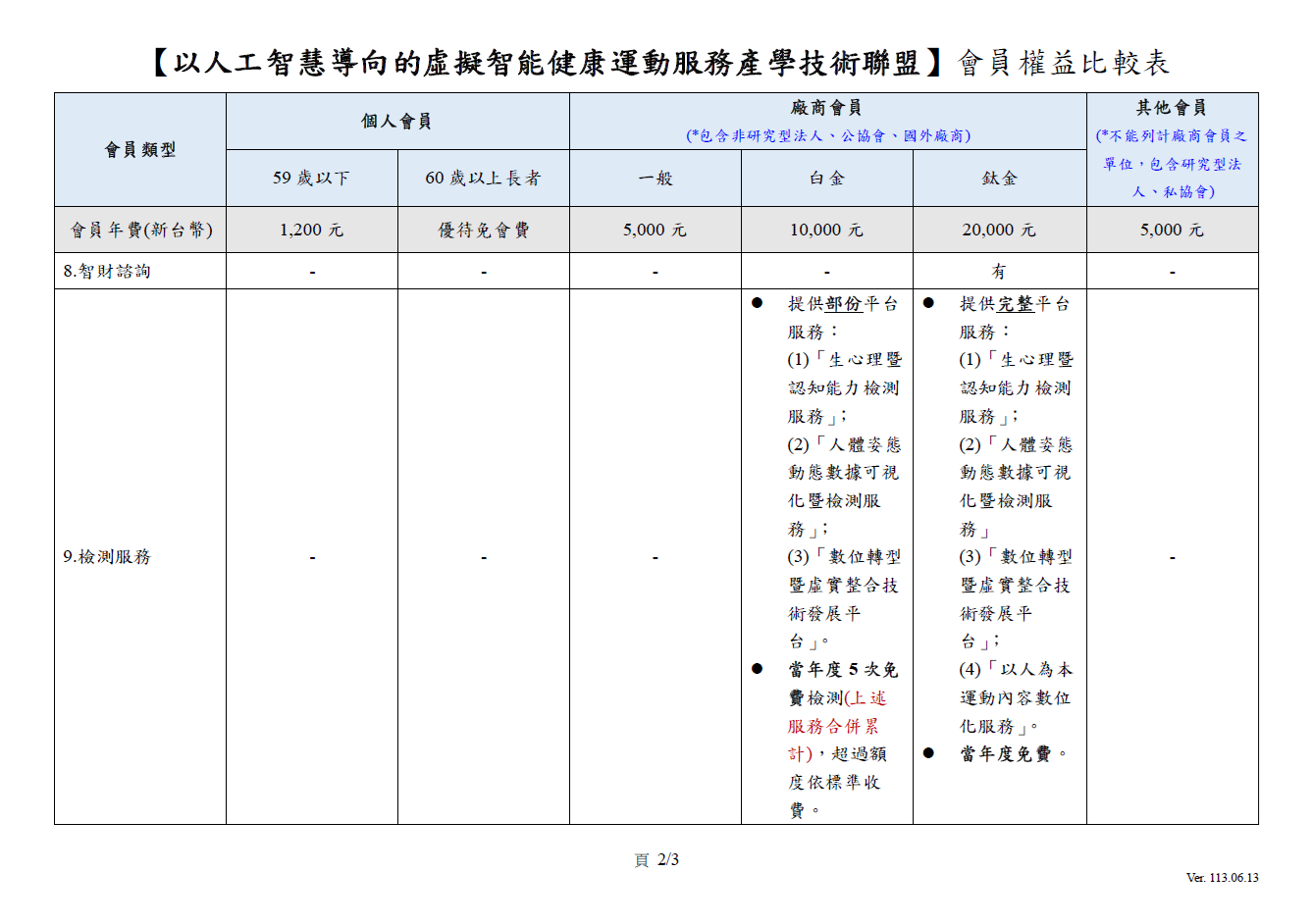Screen dimensions: 1312x924
Task: Click the 頁 2/3 page number
Action: [656, 859]
